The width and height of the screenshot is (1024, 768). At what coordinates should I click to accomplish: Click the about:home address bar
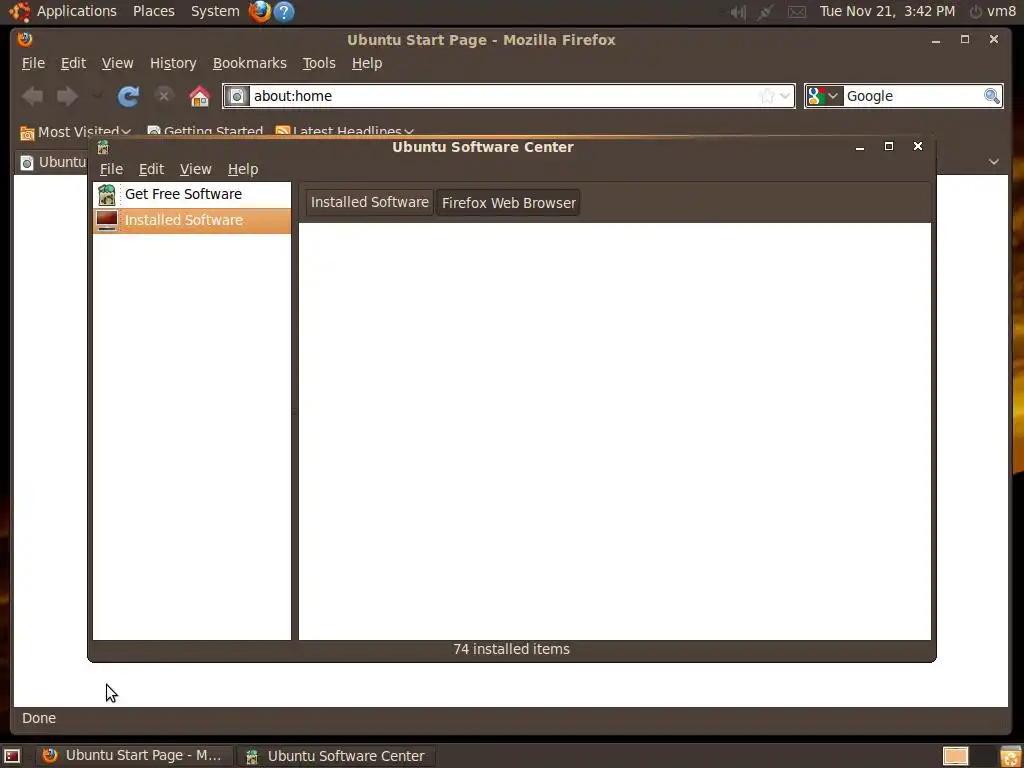(509, 96)
